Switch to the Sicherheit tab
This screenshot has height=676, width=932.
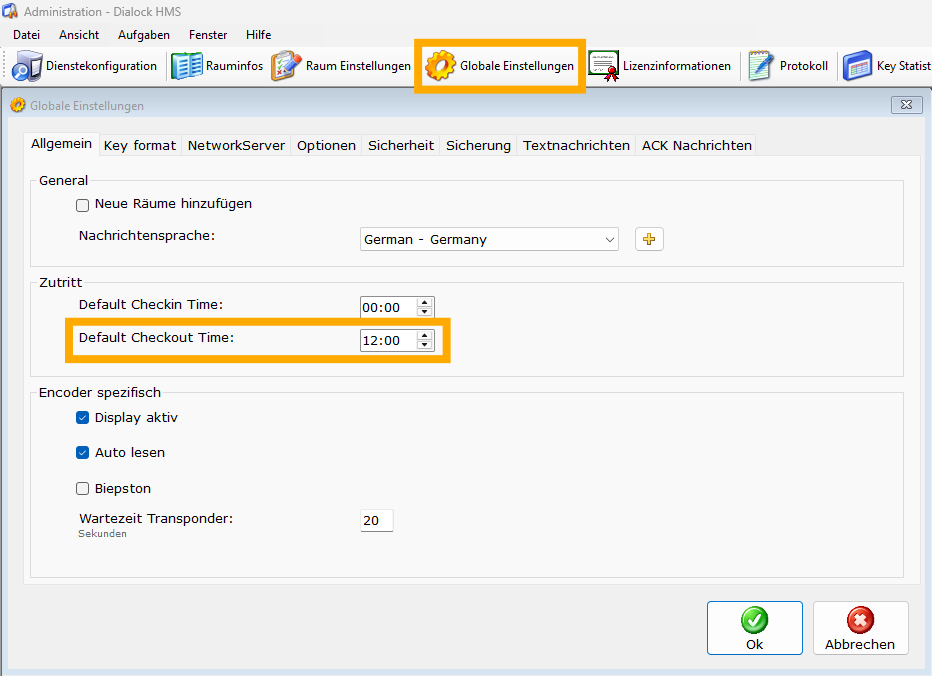pos(400,145)
